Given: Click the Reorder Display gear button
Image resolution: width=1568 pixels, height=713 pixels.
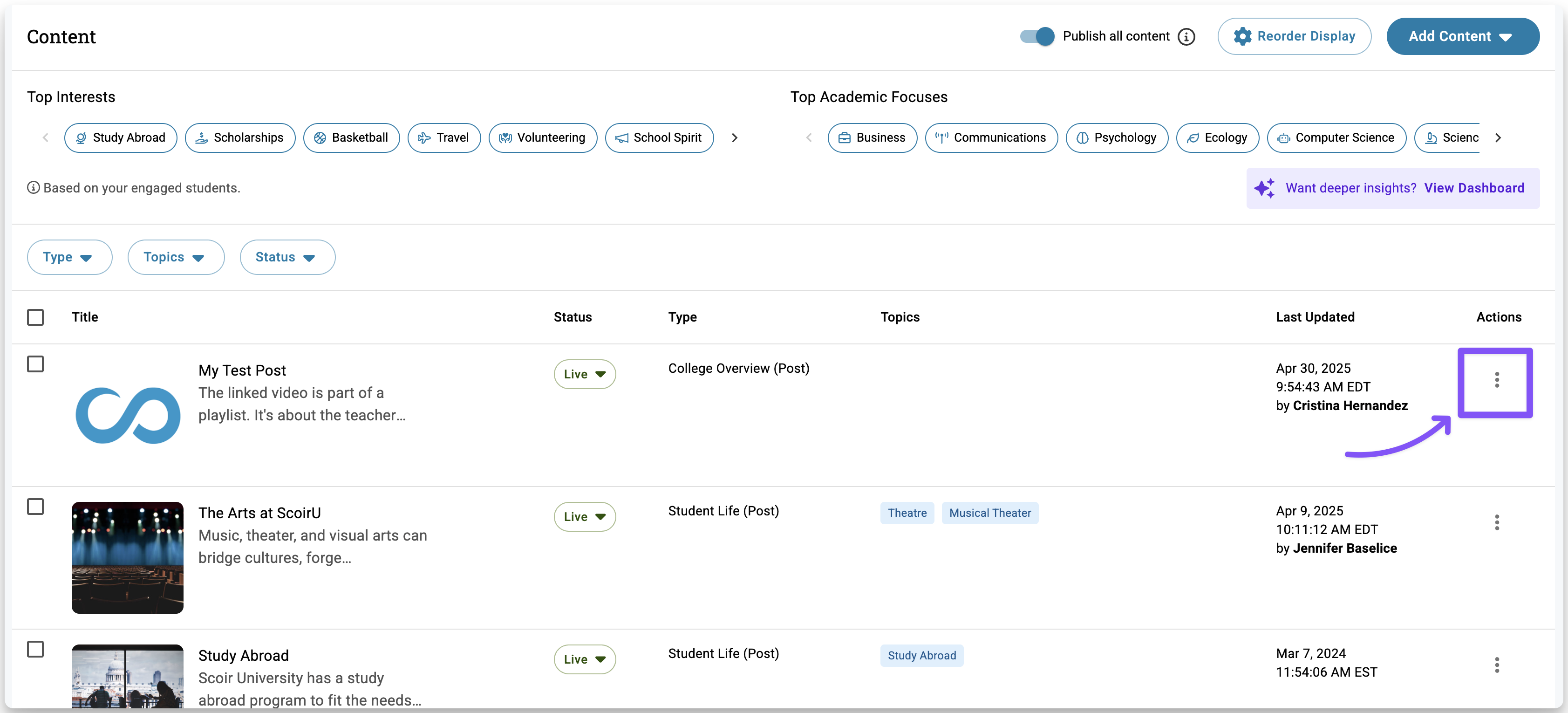Looking at the screenshot, I should (1294, 36).
